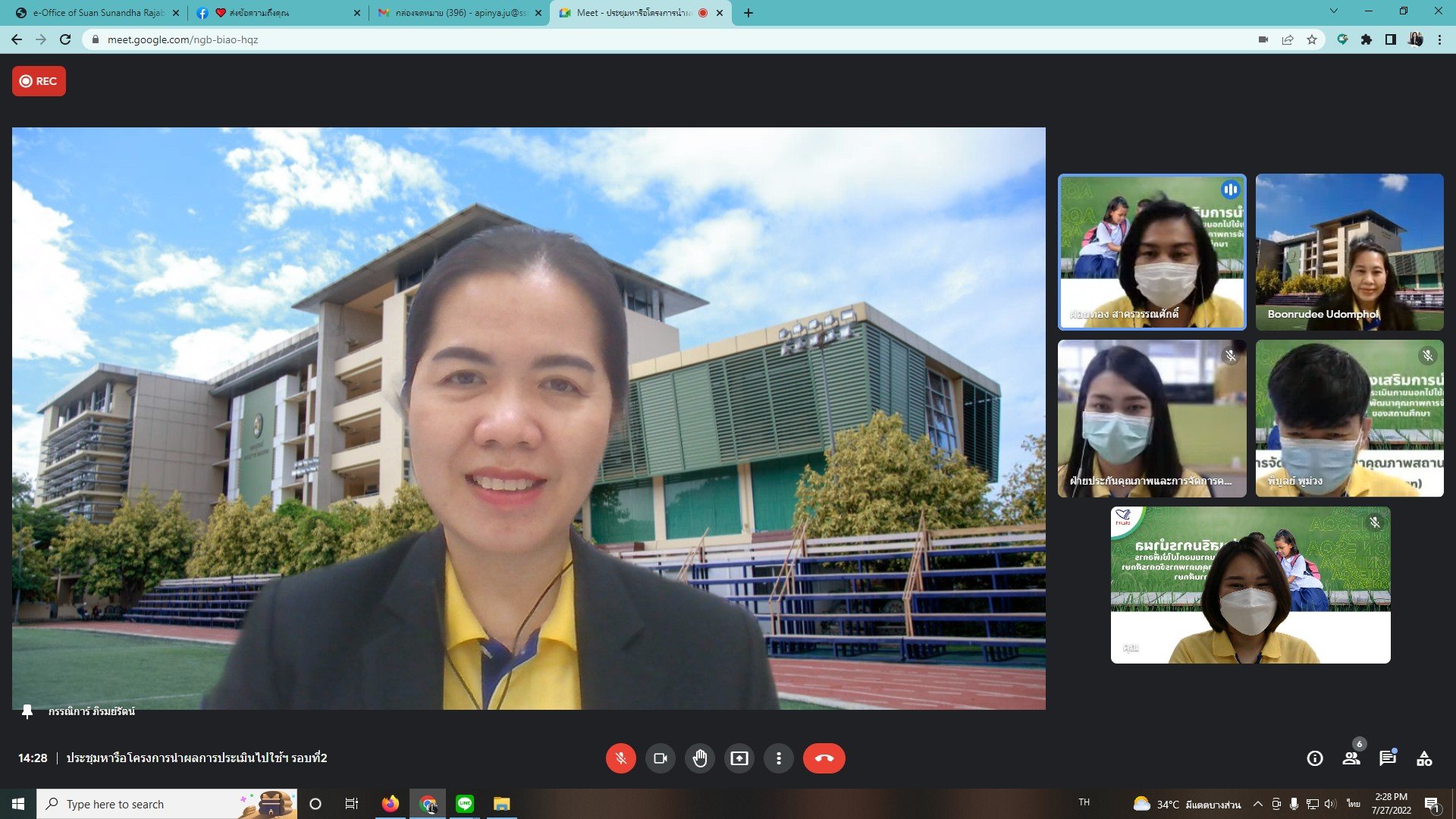Leave the call with red hang-up button
Viewport: 1456px width, 819px height.
(824, 758)
